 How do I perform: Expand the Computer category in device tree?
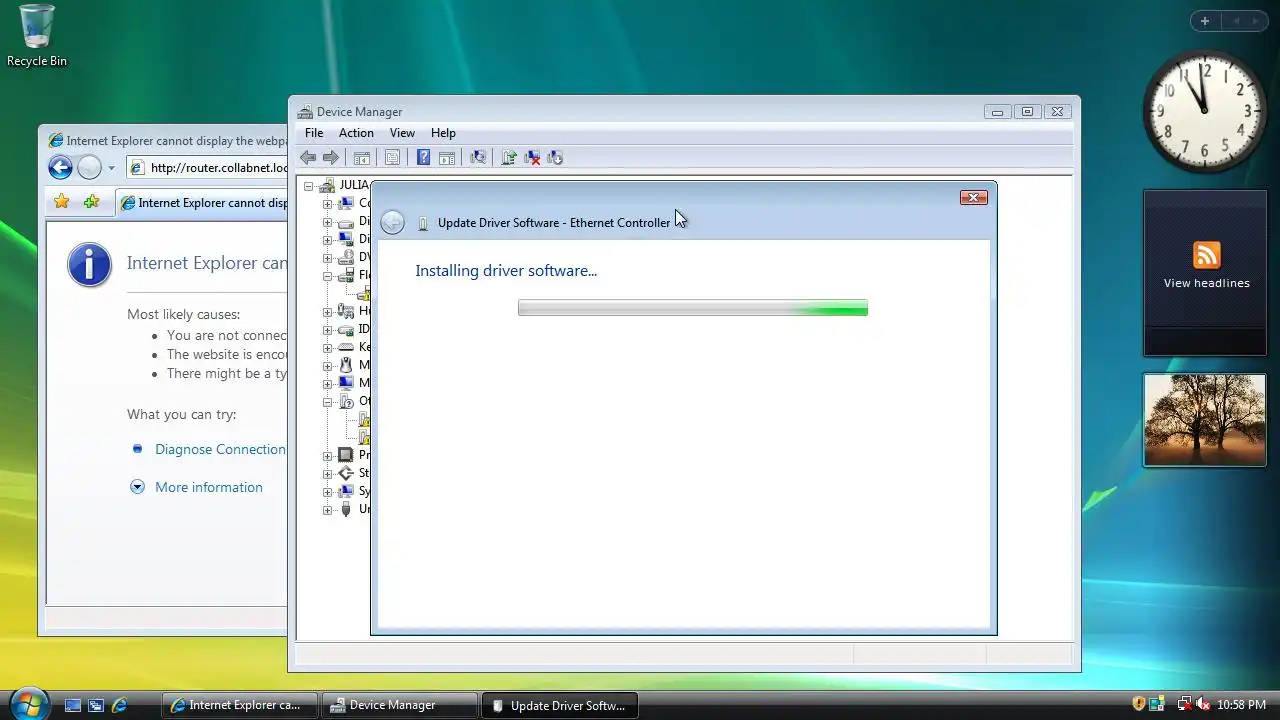pyautogui.click(x=327, y=204)
